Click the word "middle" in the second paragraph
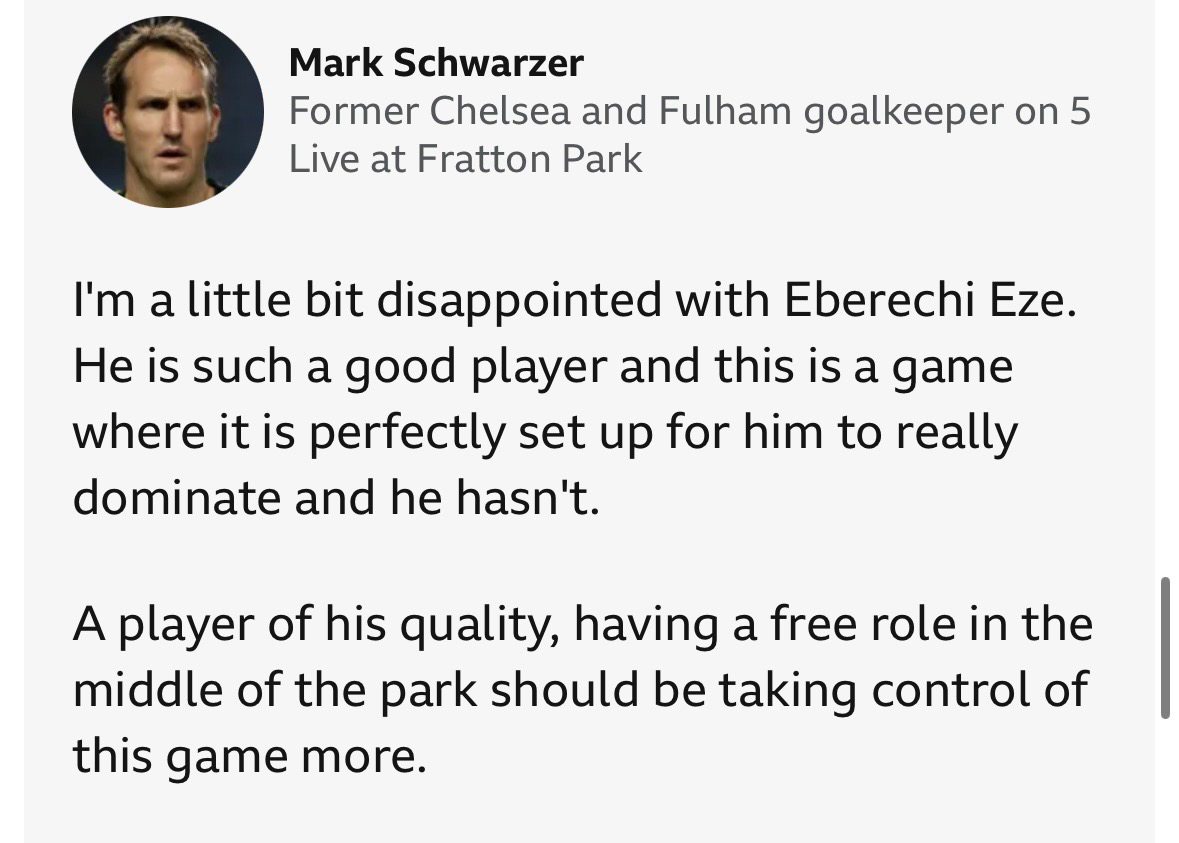Image resolution: width=1179 pixels, height=843 pixels. (148, 692)
